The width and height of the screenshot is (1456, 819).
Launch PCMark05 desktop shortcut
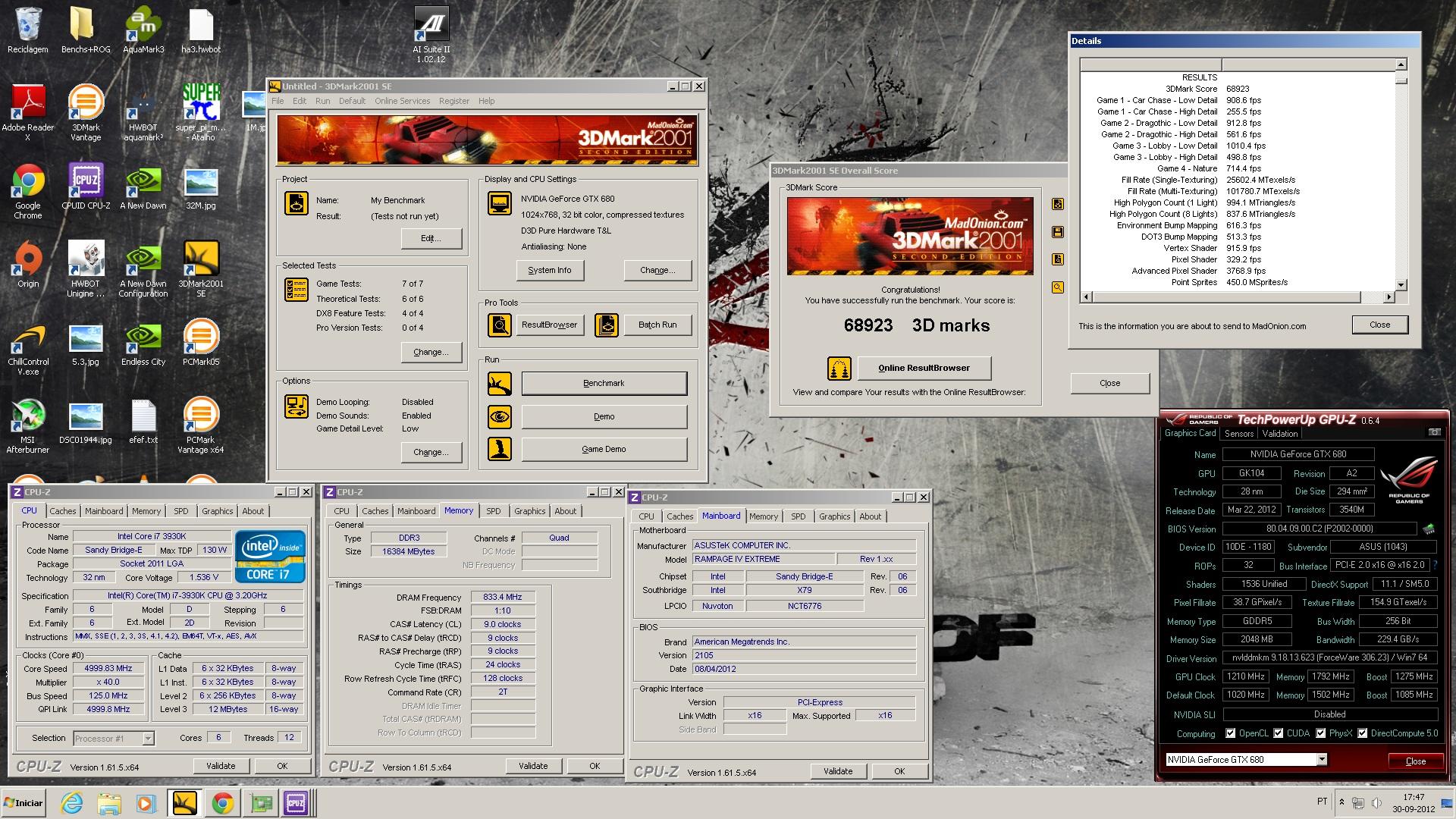coord(201,343)
